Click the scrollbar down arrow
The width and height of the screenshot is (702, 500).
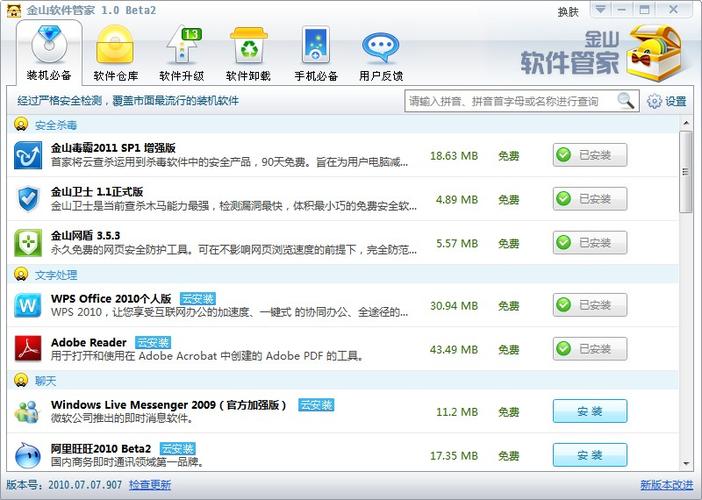pyautogui.click(x=686, y=464)
